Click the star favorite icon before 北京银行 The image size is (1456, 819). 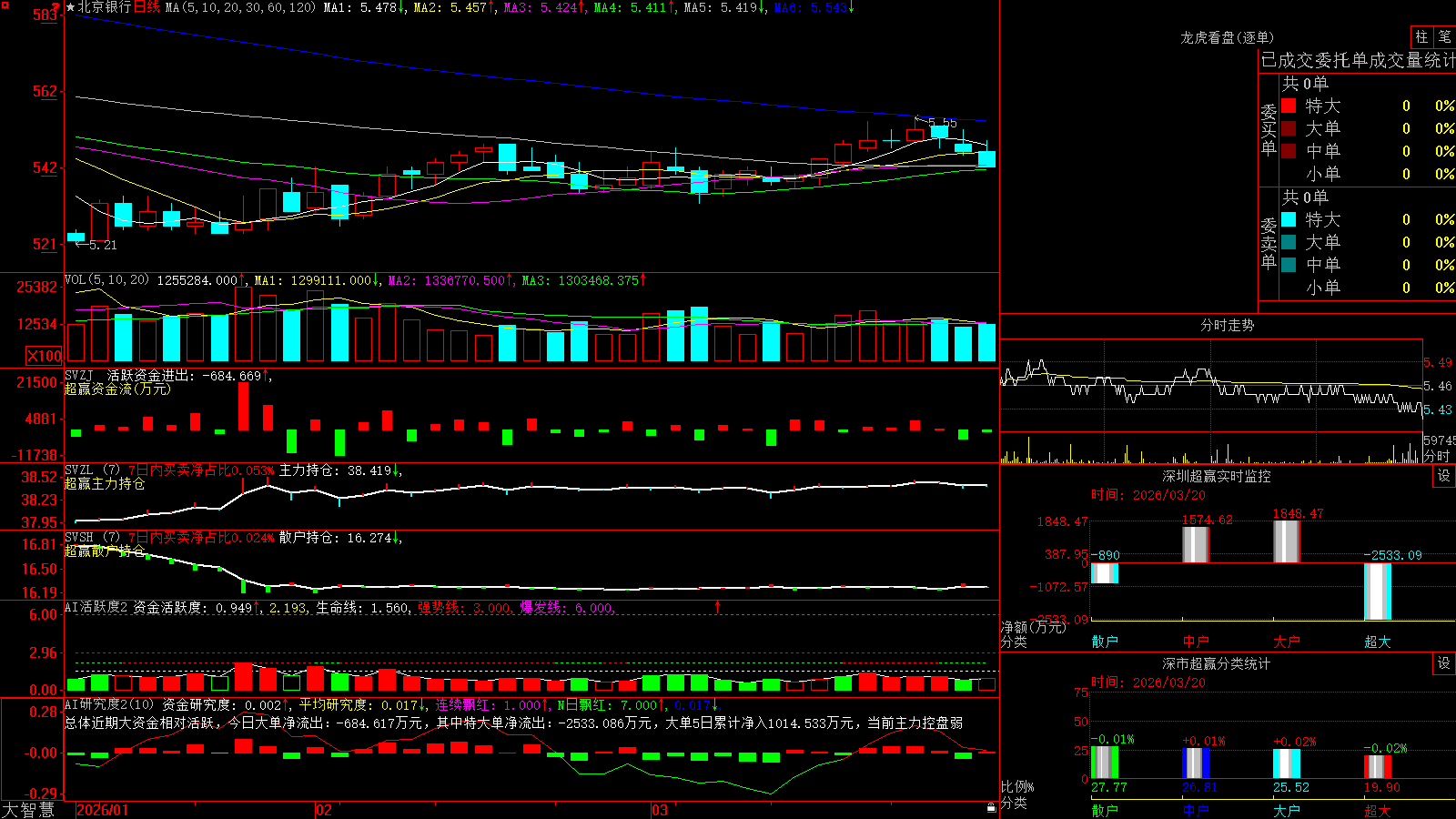click(x=70, y=7)
